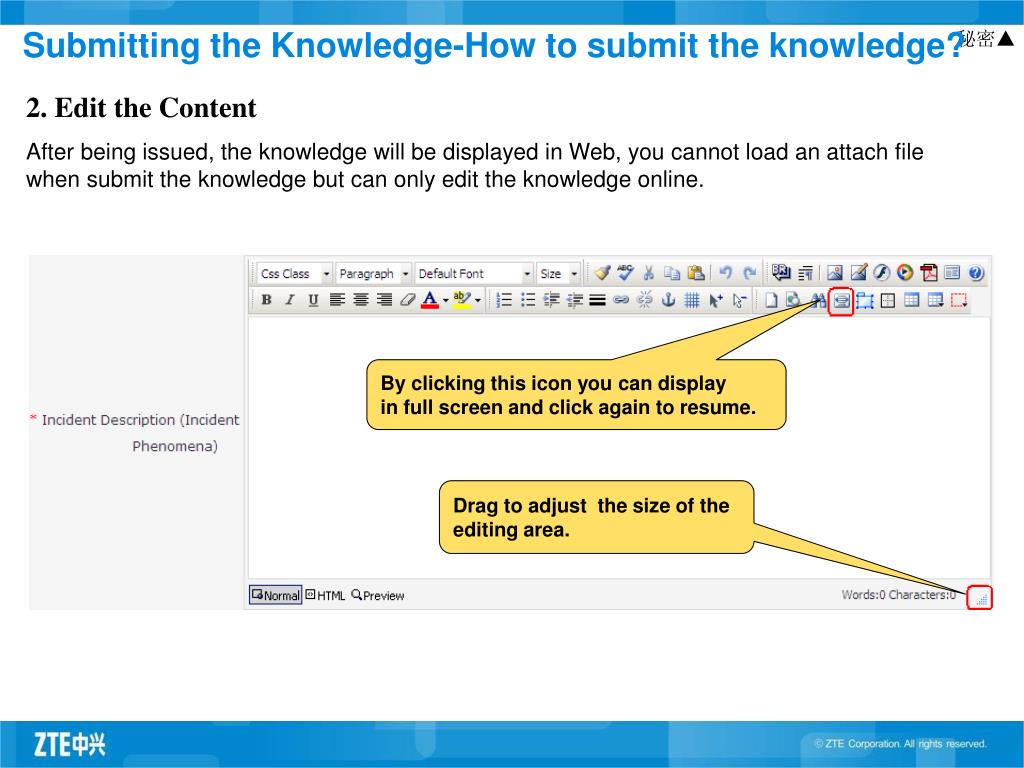The height and width of the screenshot is (768, 1024).
Task: Paste from clipboard
Action: [x=696, y=272]
